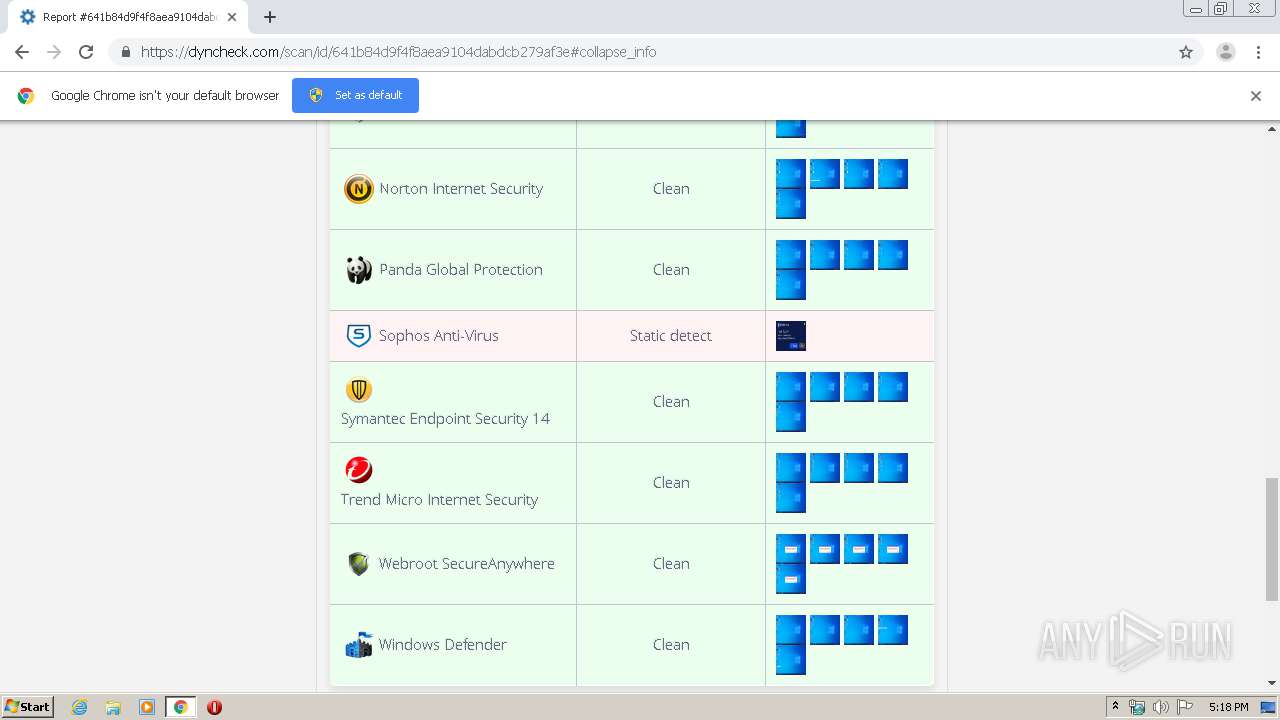Open first Panda Global Protection screenshot thumbnail
Screen dimensions: 1280x720
tap(791, 255)
